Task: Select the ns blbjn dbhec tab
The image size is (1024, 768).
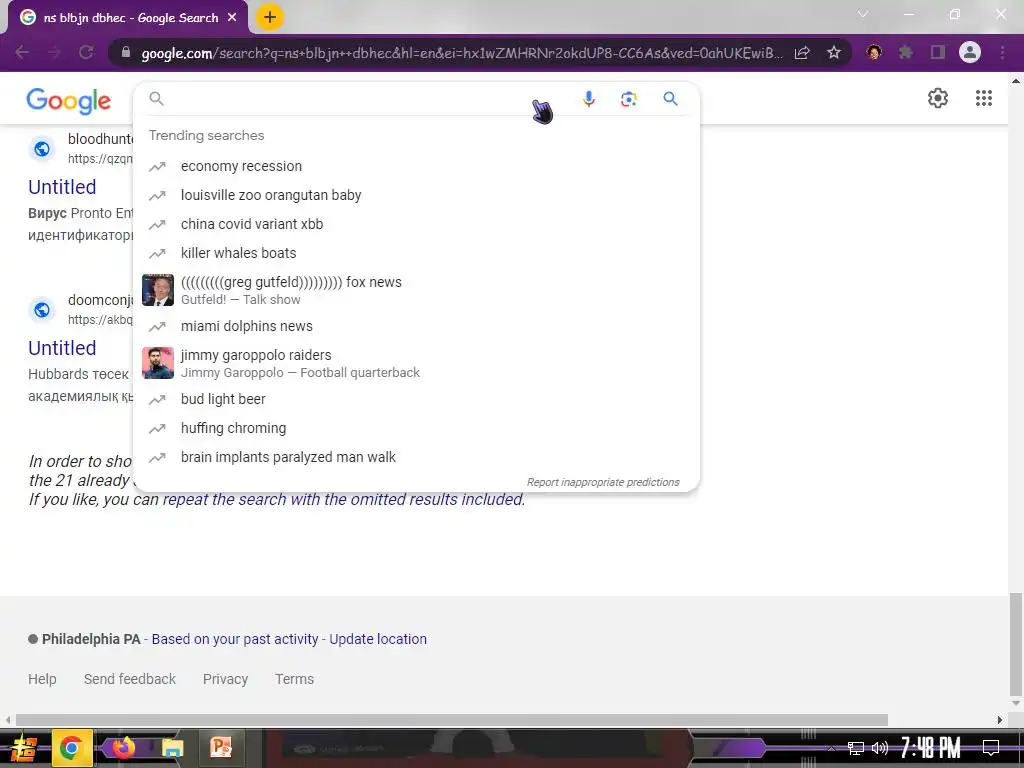Action: coord(127,18)
